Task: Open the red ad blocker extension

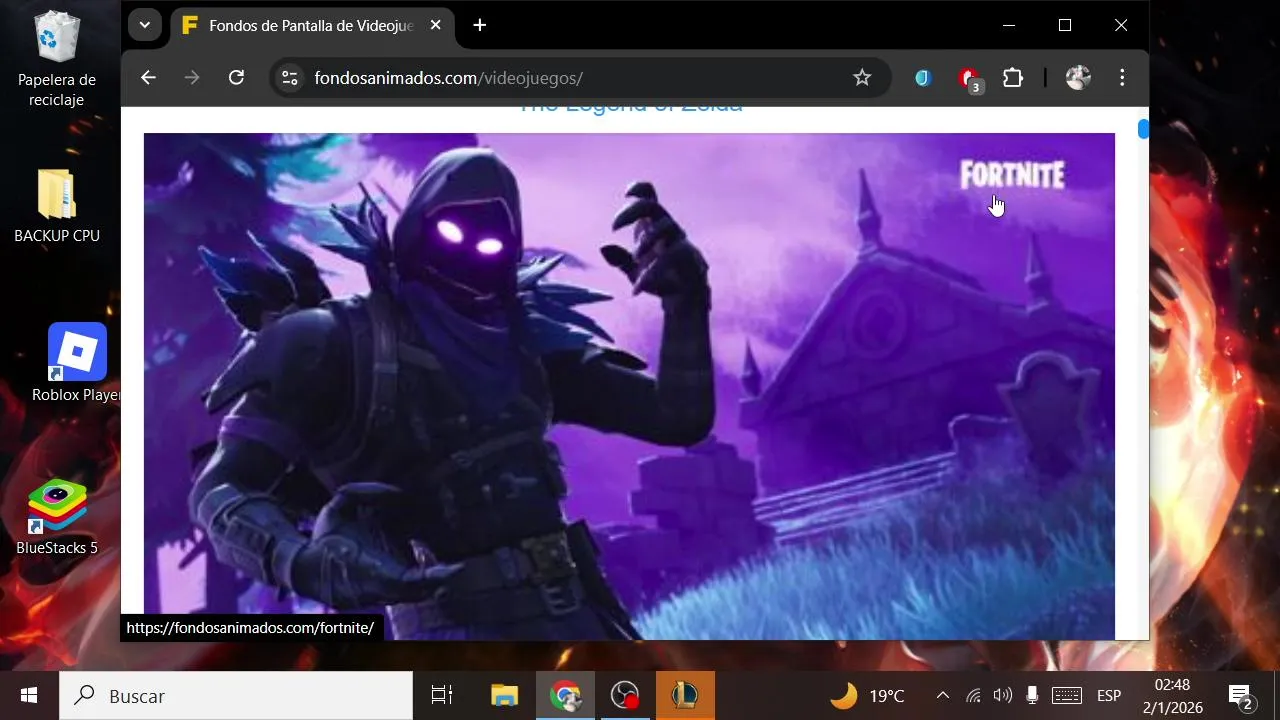Action: pos(969,79)
